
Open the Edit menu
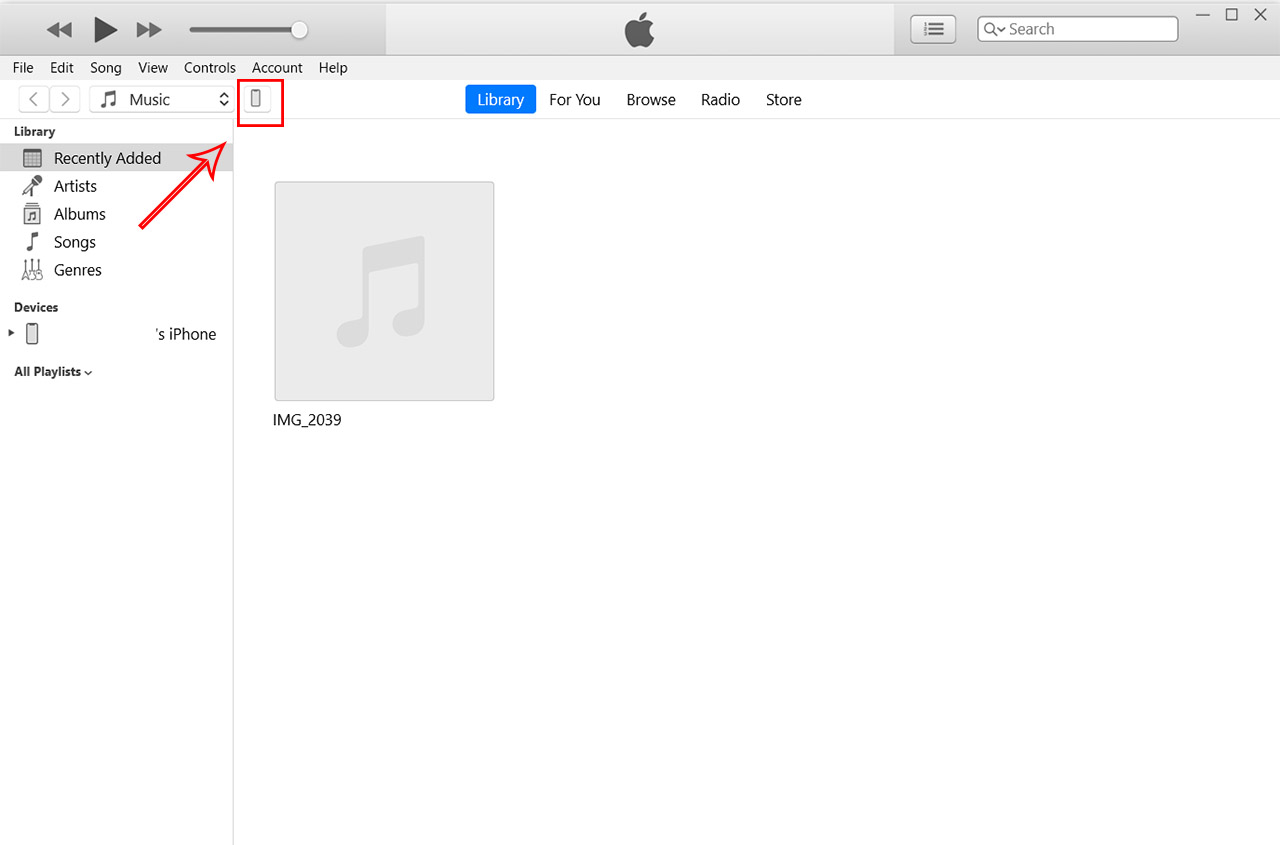(x=62, y=68)
